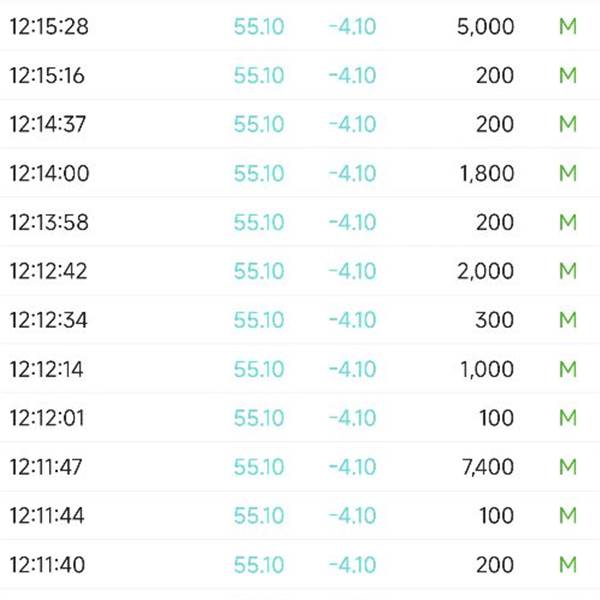Click the -4.10 change at 12:11:44
Screen dimensions: 600x600
pyautogui.click(x=352, y=516)
